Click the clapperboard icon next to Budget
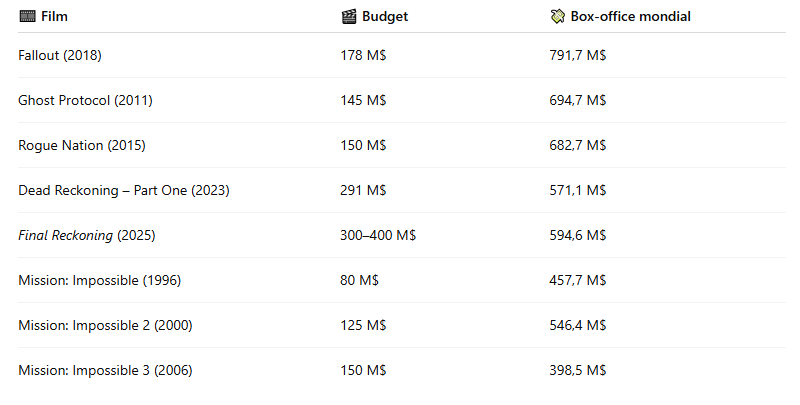The width and height of the screenshot is (800, 405). click(x=349, y=17)
